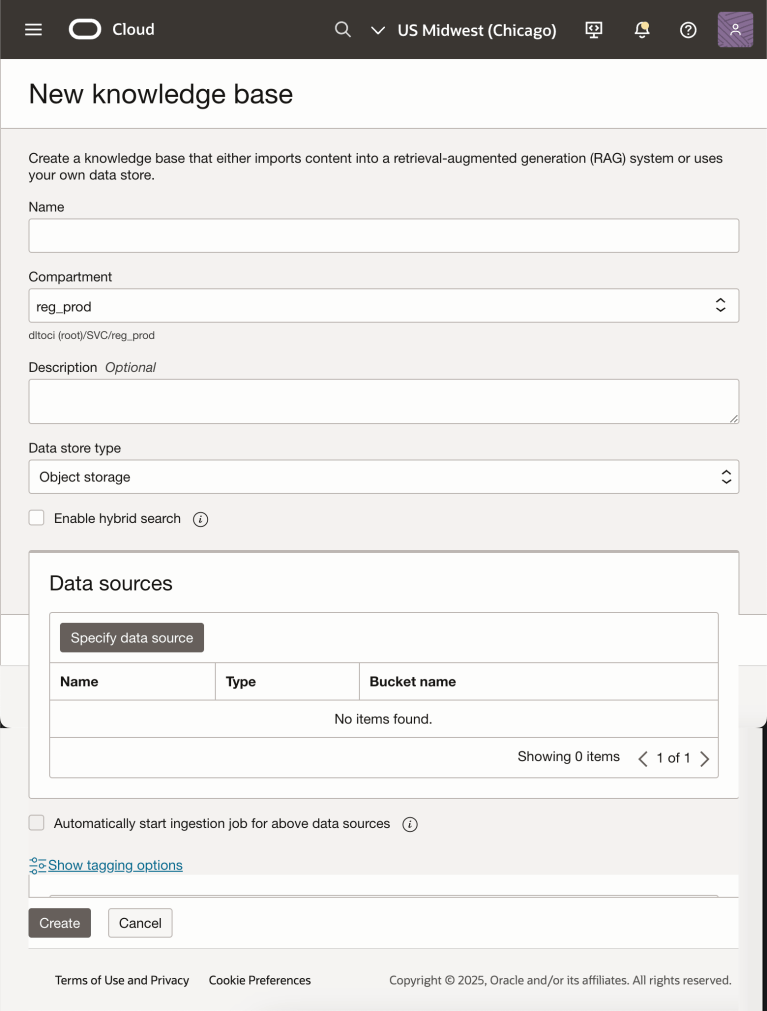The image size is (767, 1011).
Task: Cancel the knowledge base creation
Action: point(139,922)
